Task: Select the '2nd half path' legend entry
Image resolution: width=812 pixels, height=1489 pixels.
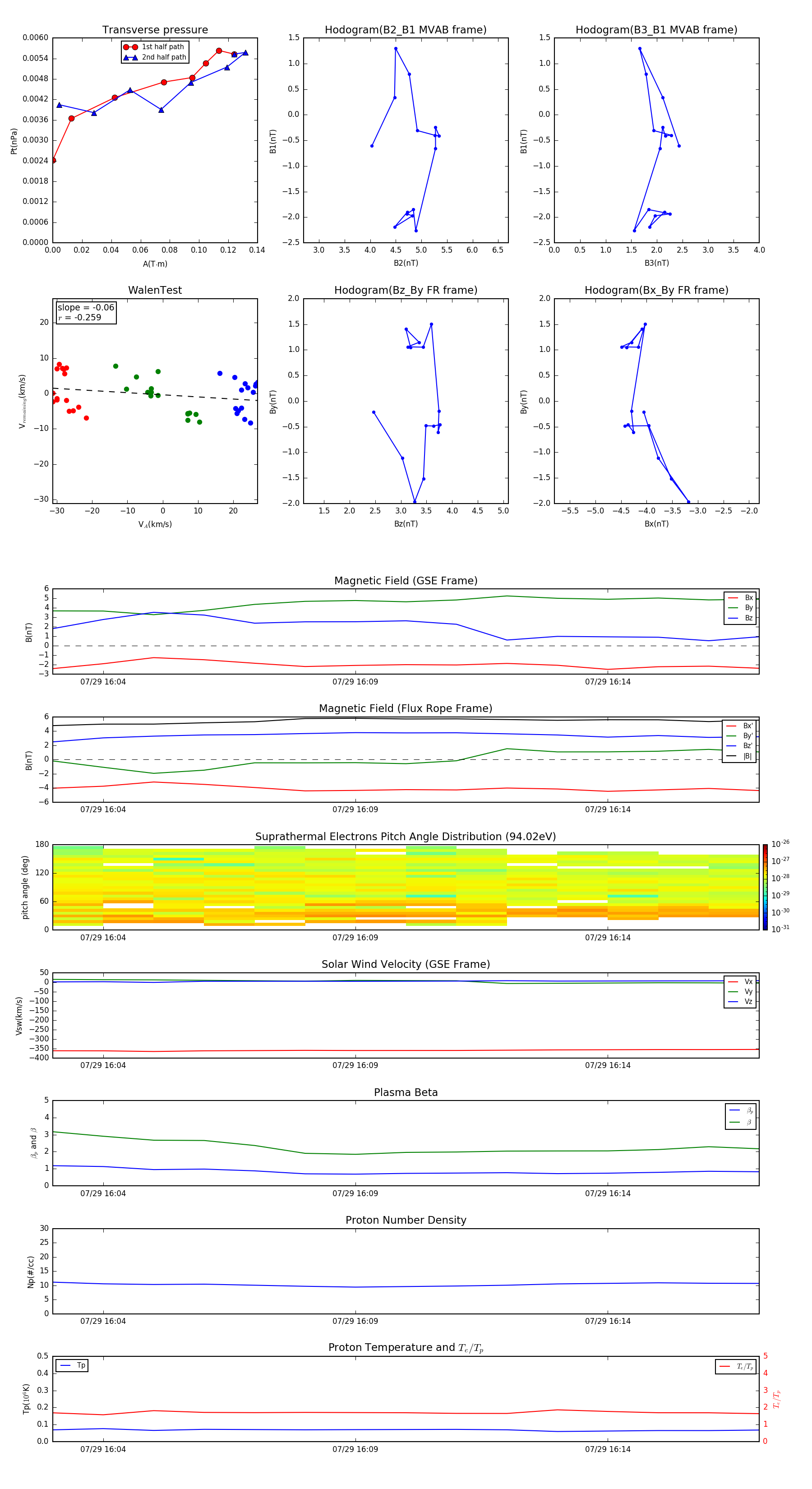Action: pyautogui.click(x=155, y=57)
